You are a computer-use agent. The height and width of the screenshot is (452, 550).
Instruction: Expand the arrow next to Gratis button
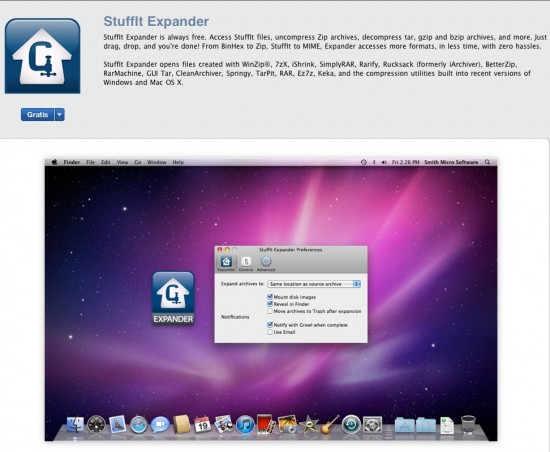(x=60, y=115)
